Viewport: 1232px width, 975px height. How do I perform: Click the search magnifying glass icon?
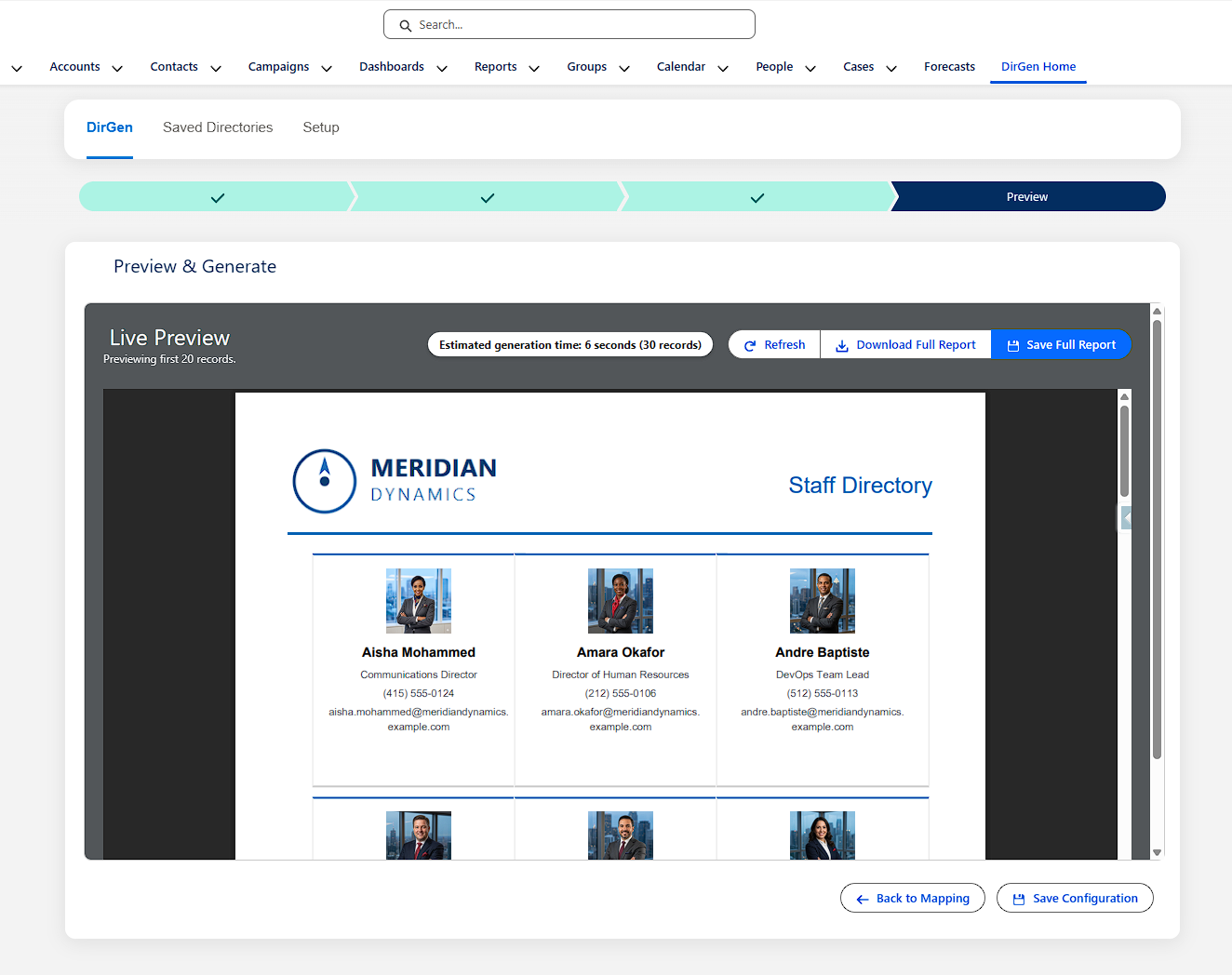pyautogui.click(x=406, y=24)
